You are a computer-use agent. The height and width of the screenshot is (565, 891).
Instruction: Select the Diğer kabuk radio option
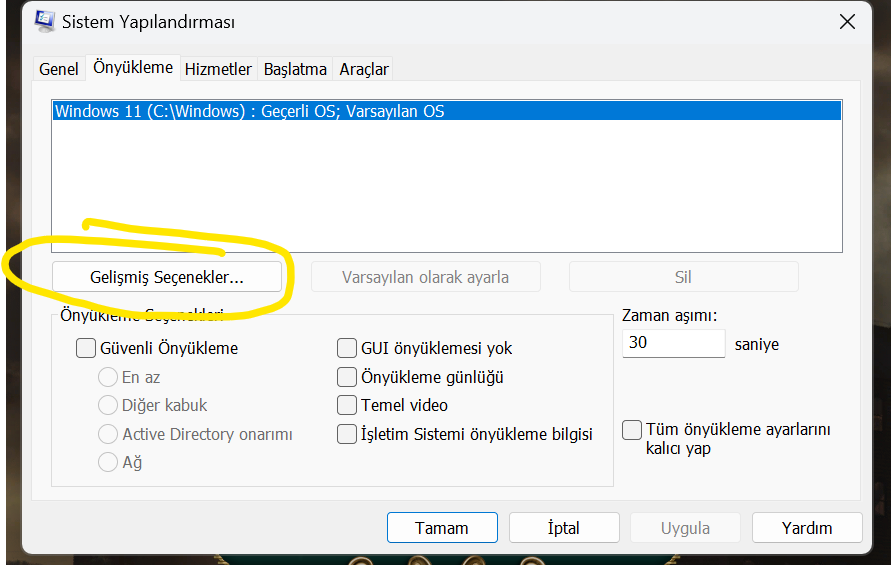108,405
